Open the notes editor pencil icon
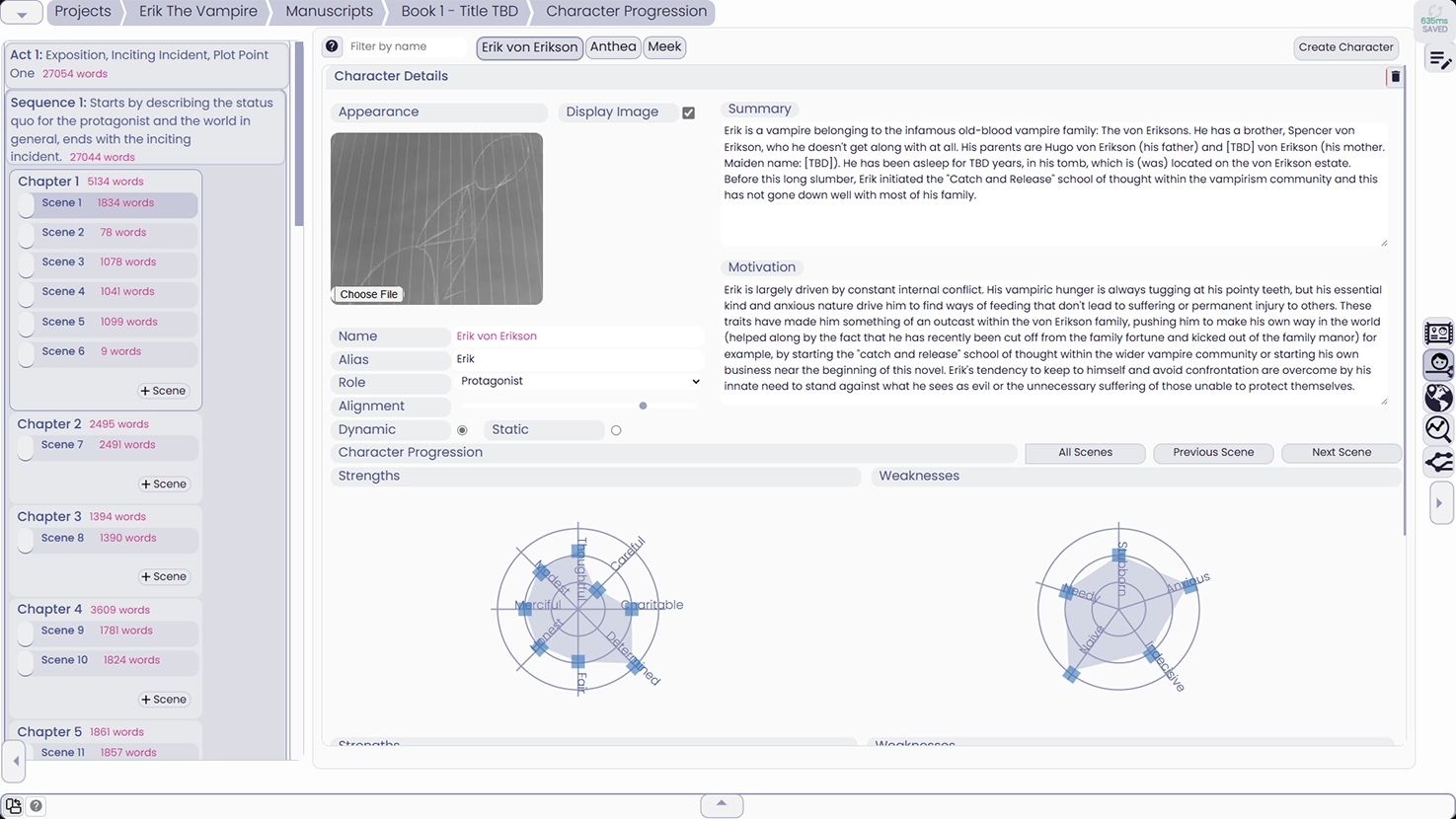 1438,60
